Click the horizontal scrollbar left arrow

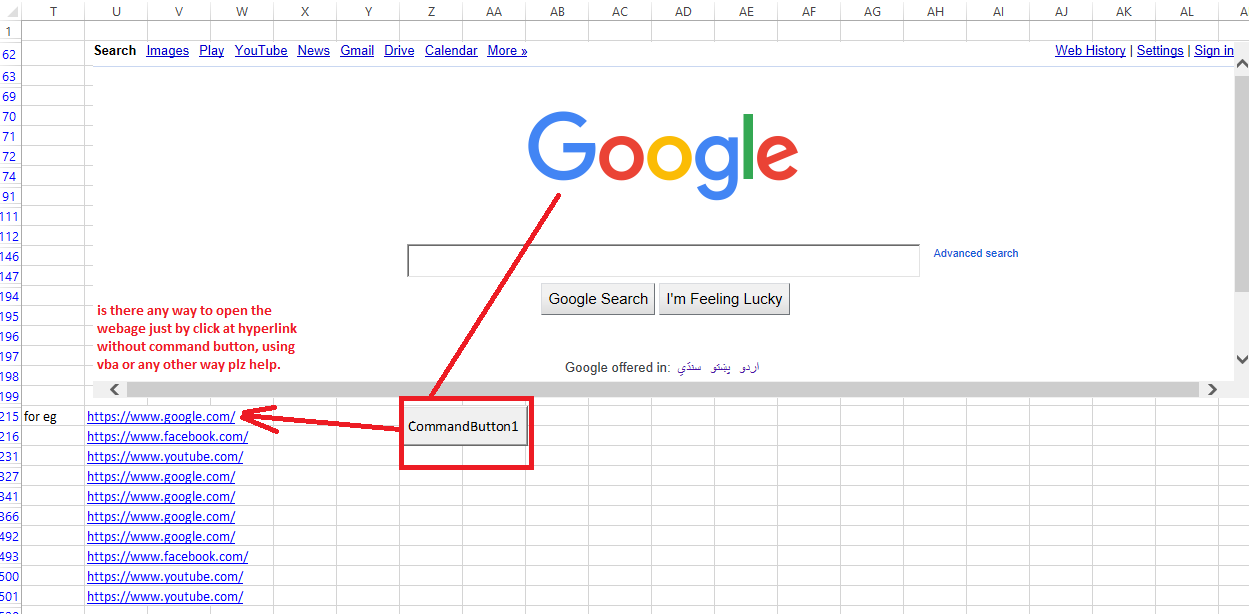point(113,389)
